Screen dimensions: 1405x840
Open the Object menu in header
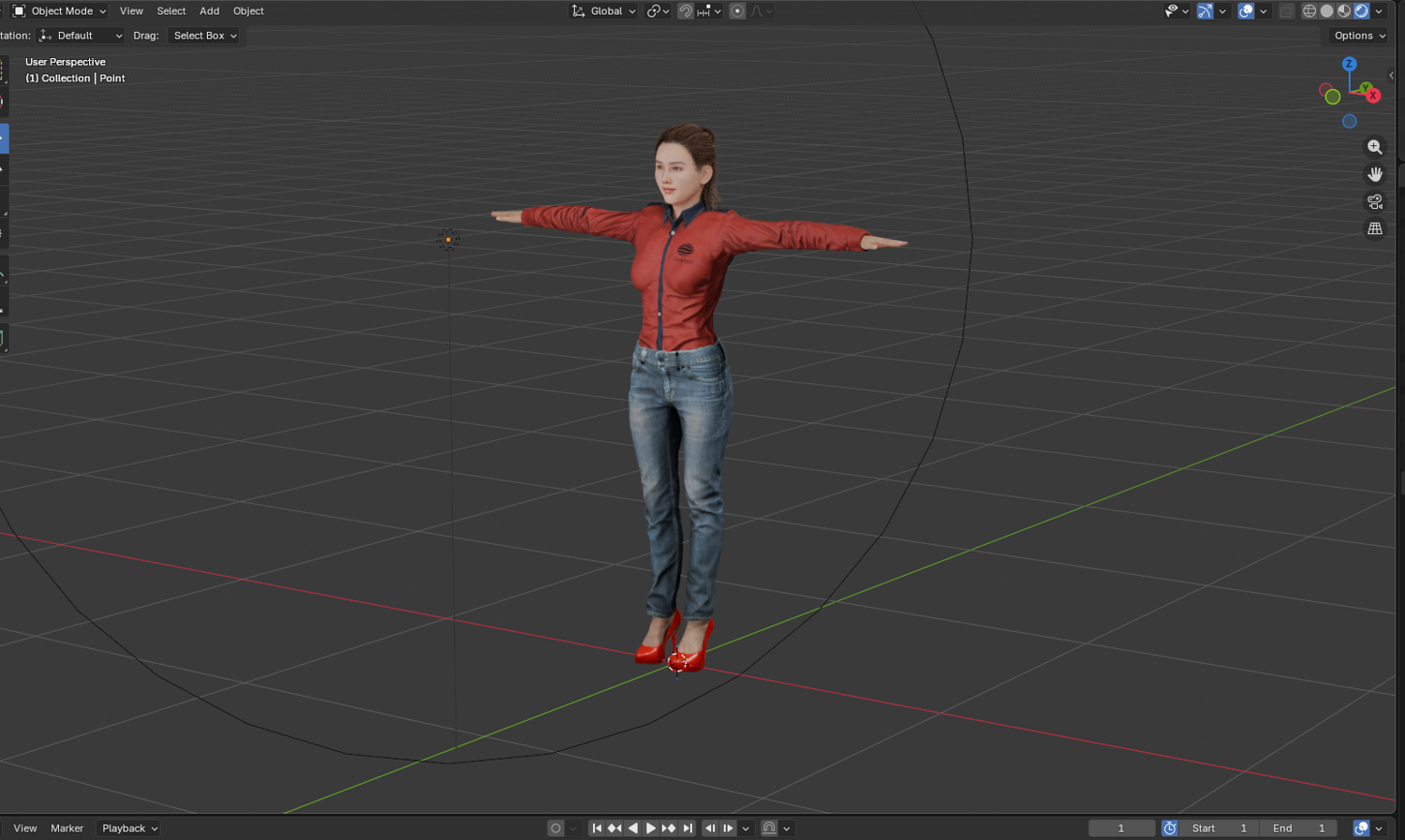248,11
